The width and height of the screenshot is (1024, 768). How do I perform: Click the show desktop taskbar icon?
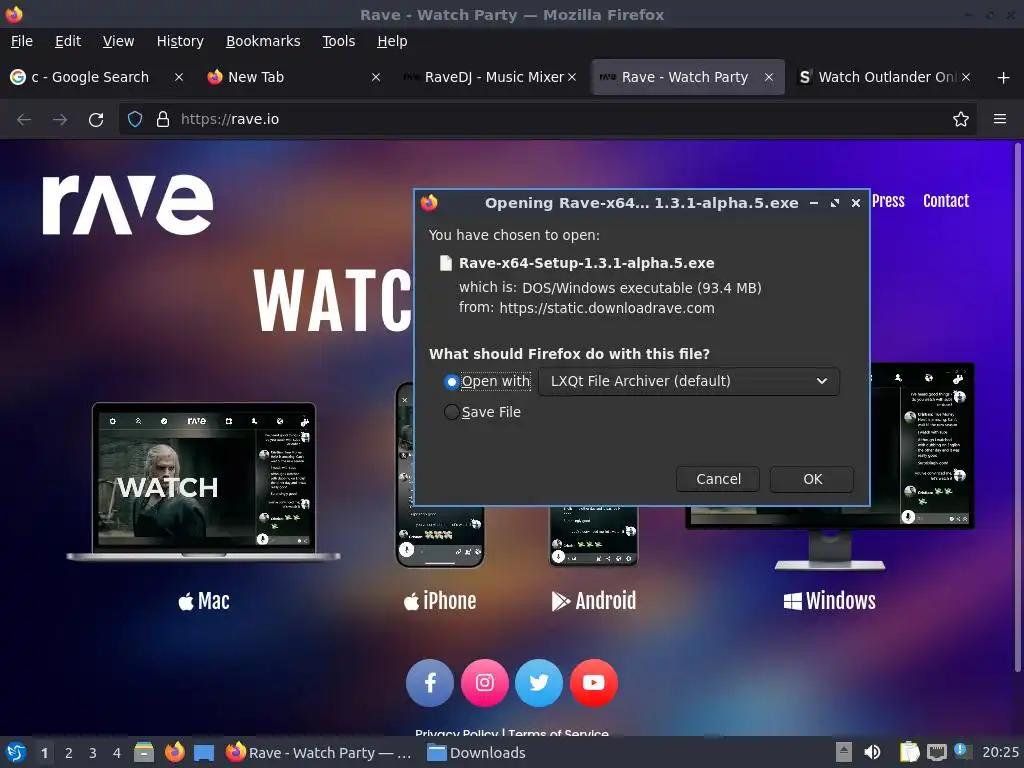(204, 753)
